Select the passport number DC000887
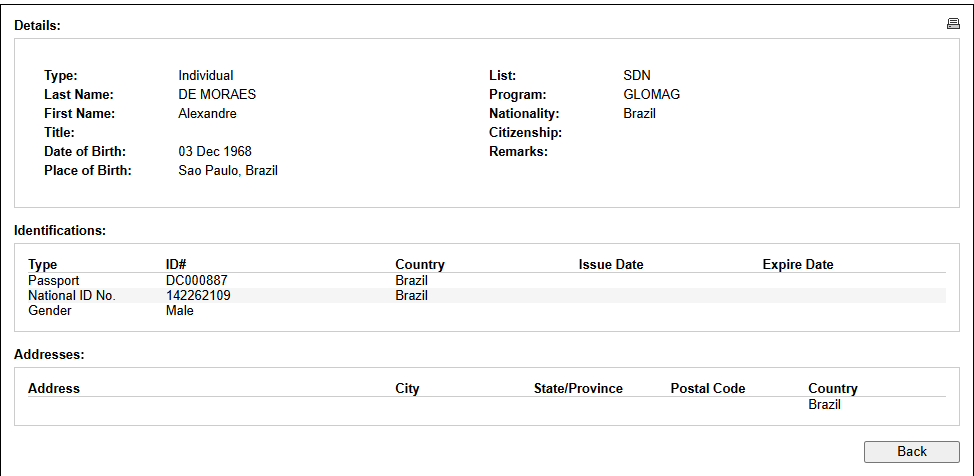The height and width of the screenshot is (476, 974). pos(196,281)
